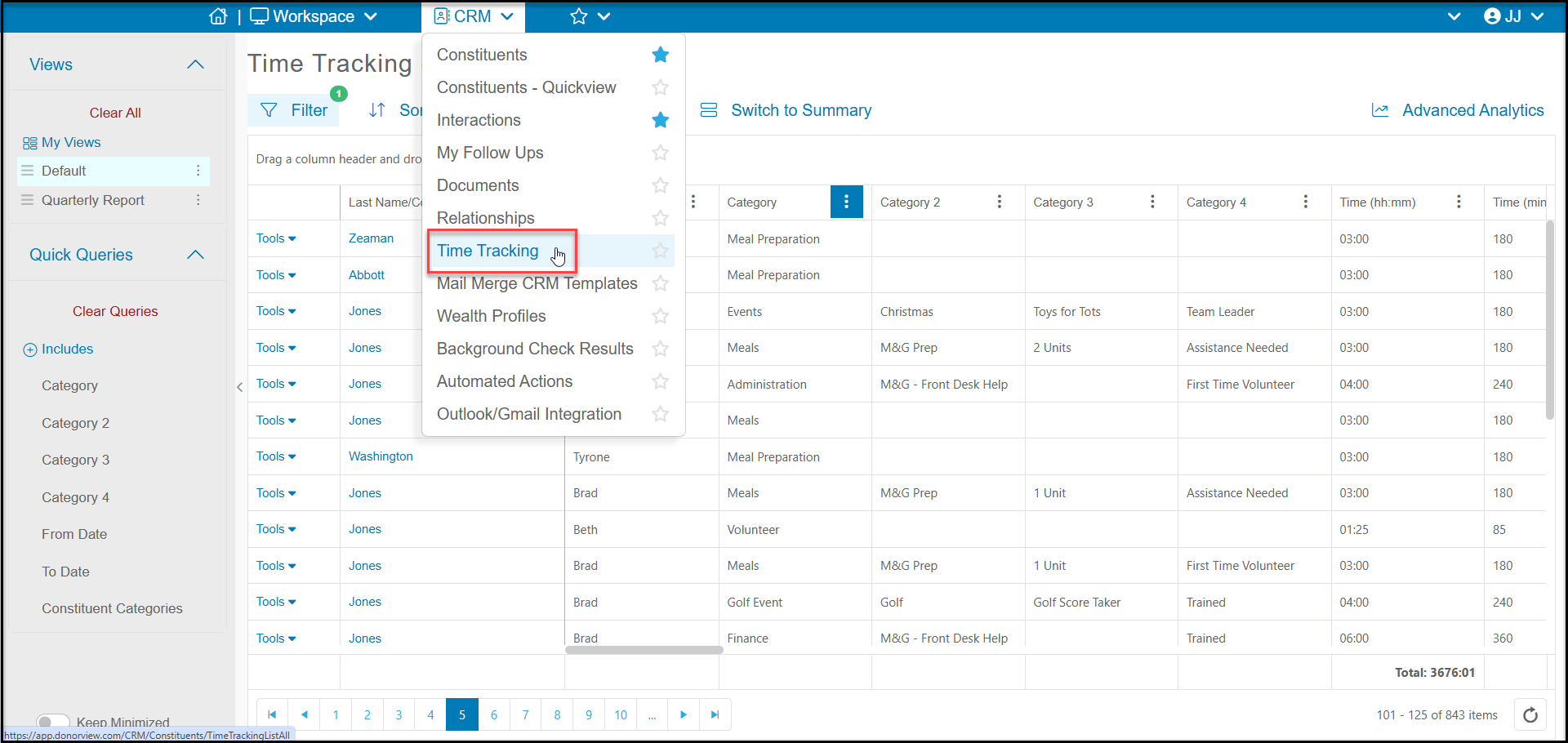Toggle favorite star for Interactions

pos(661,120)
